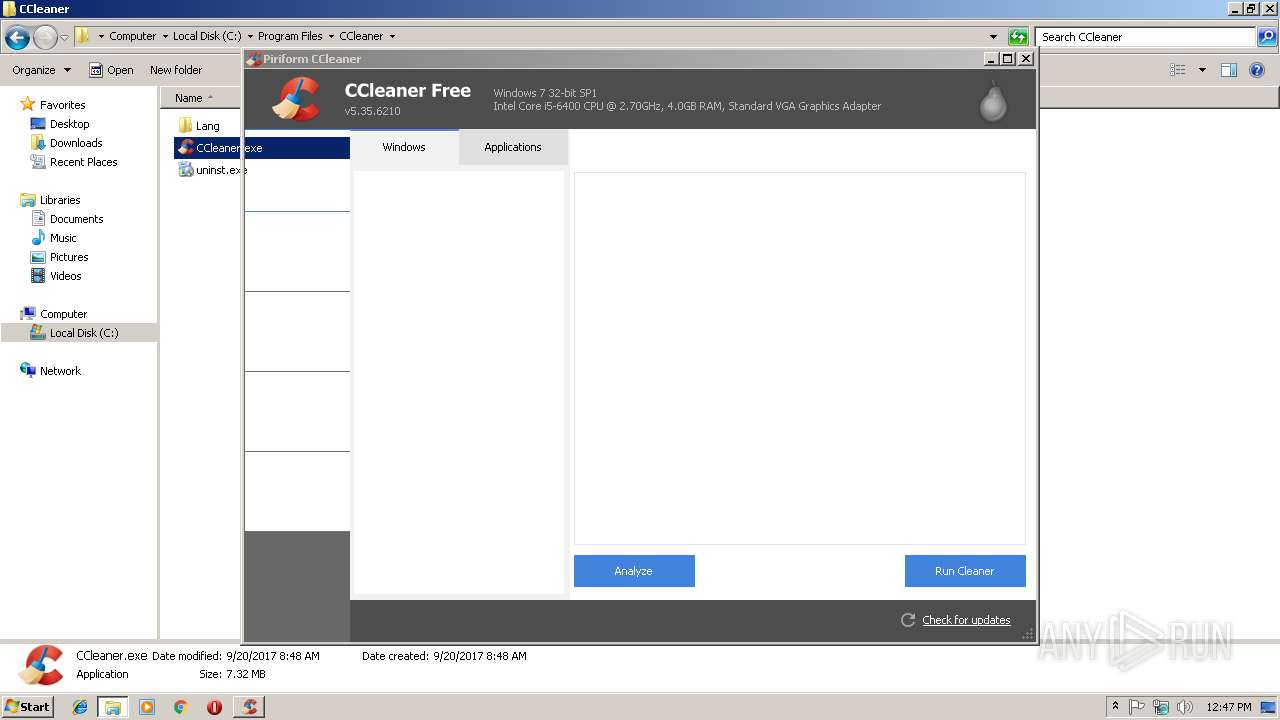
Task: Select Videos library
Action: point(66,276)
